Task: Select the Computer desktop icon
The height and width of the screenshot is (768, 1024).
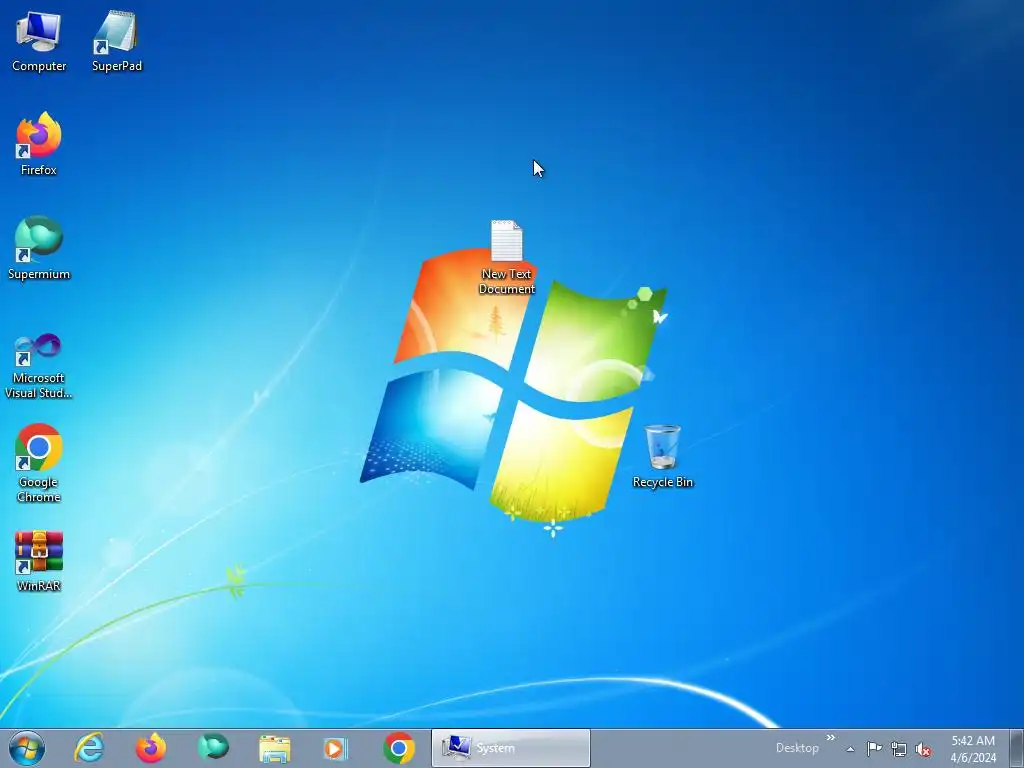Action: click(x=39, y=42)
